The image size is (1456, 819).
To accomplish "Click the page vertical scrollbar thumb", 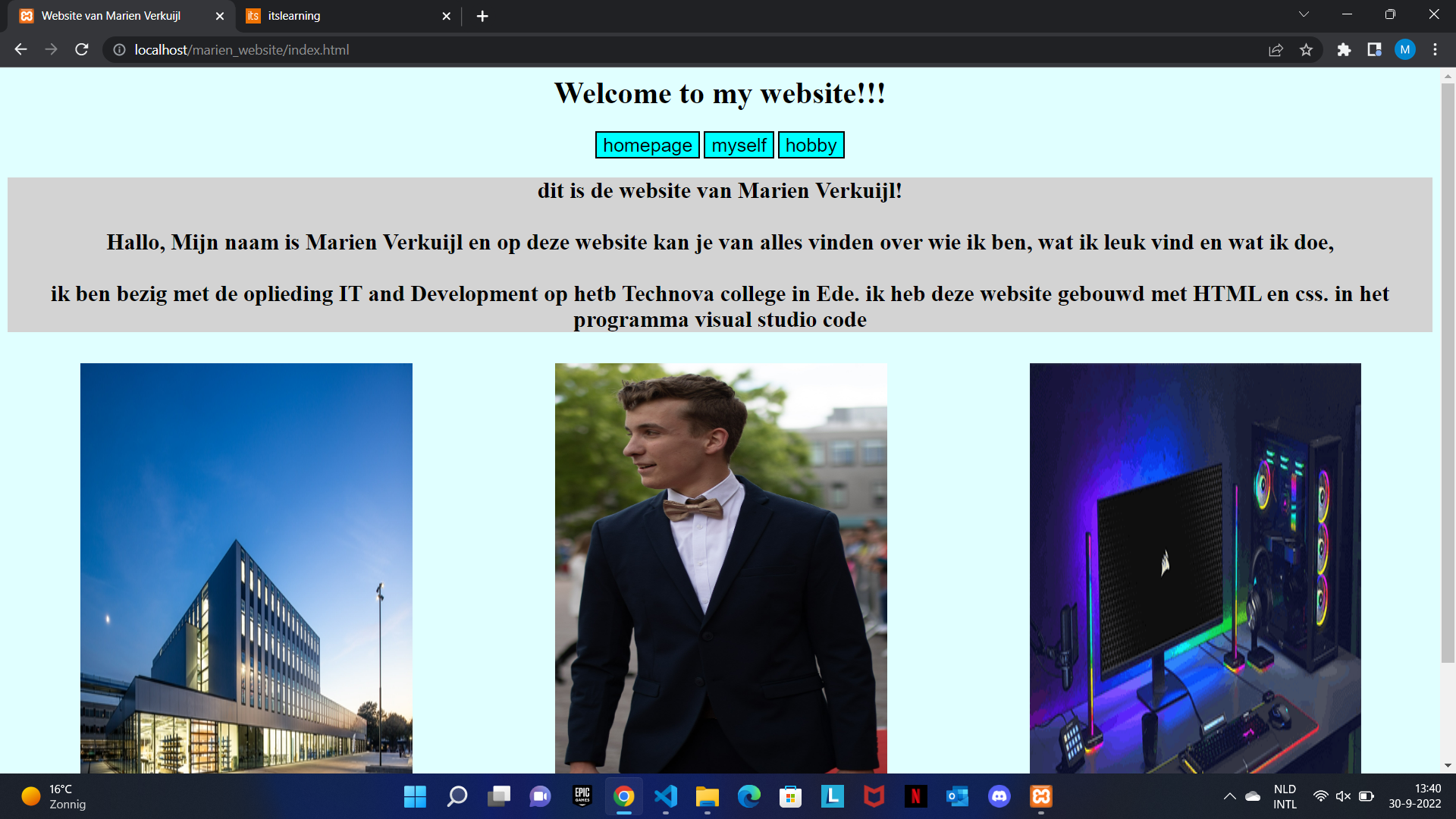I will point(1448,372).
